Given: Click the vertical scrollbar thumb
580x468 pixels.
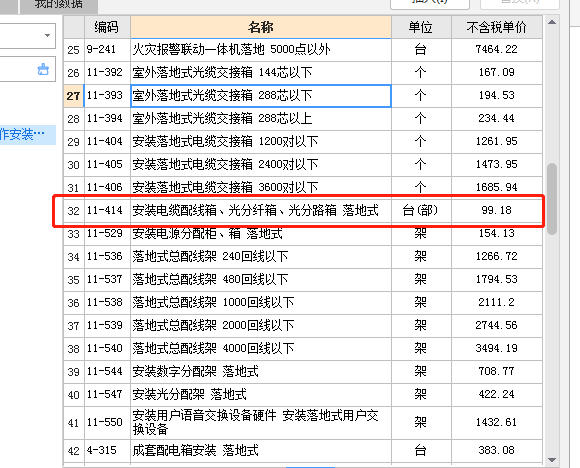Looking at the screenshot, I should [x=552, y=199].
